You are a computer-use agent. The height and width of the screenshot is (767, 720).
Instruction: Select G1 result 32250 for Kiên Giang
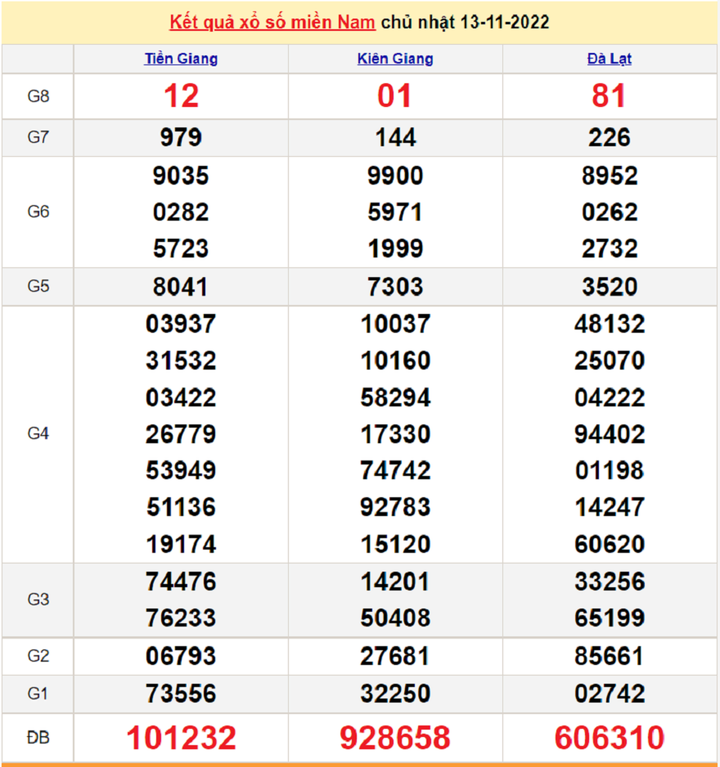click(x=395, y=694)
